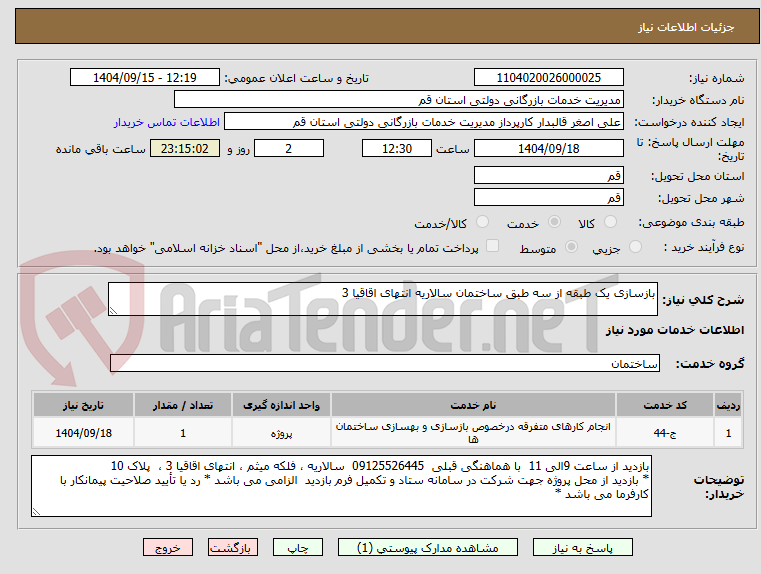This screenshot has width=761, height=574.
Task: Click the خروج exit button
Action: (x=168, y=547)
